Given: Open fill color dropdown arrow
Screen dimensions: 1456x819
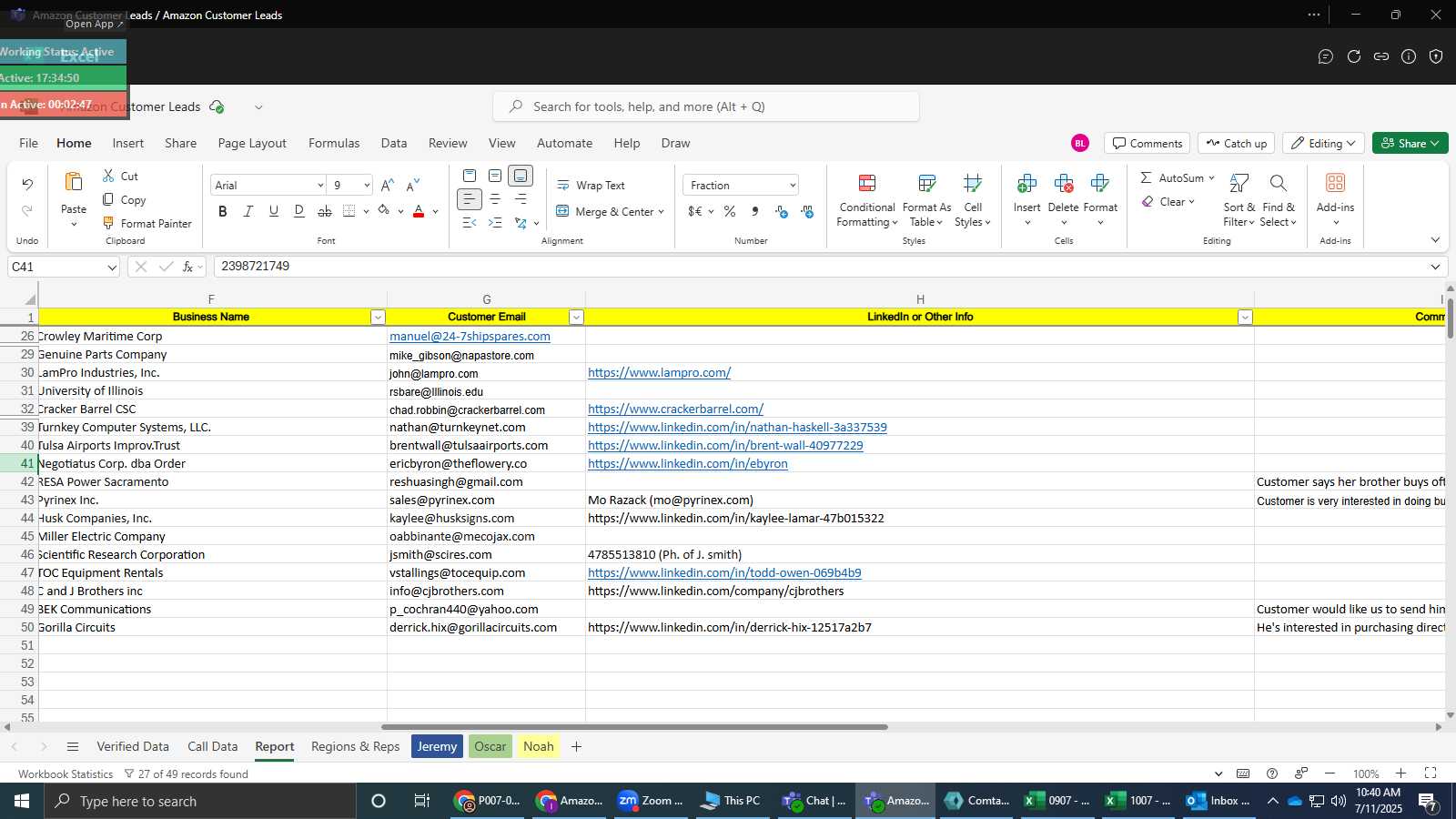Looking at the screenshot, I should click(x=400, y=211).
